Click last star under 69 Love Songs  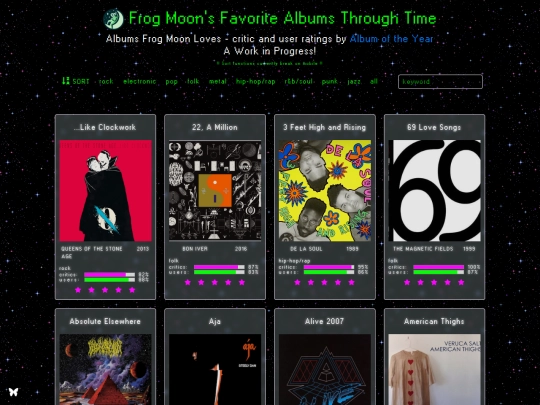[x=461, y=282]
